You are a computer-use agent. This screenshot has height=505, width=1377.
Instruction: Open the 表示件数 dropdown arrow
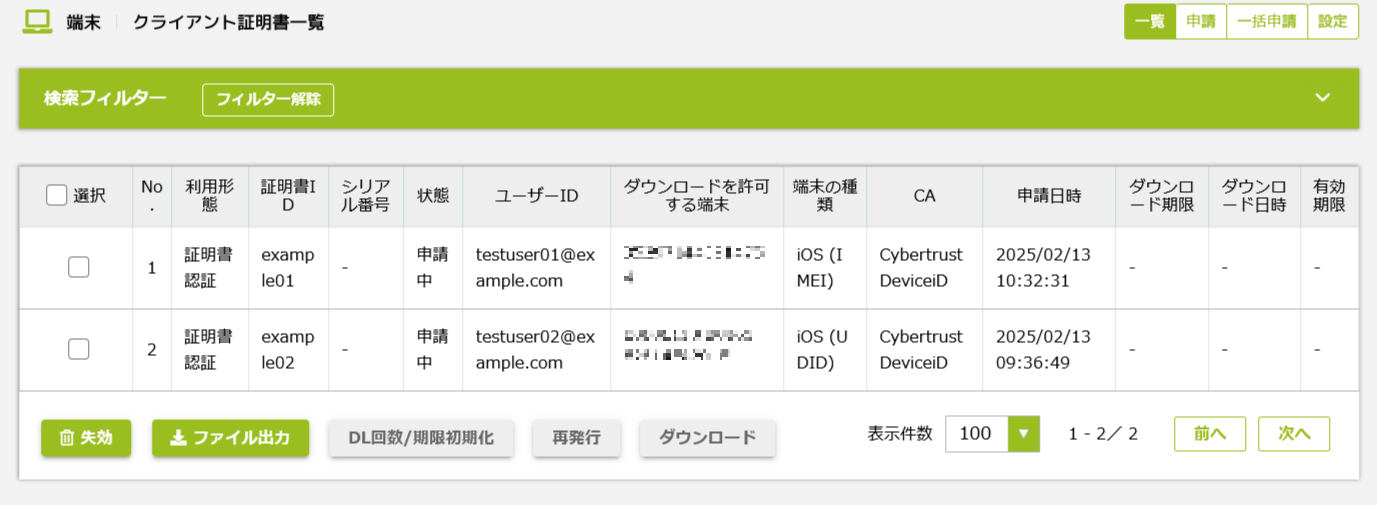[1023, 434]
